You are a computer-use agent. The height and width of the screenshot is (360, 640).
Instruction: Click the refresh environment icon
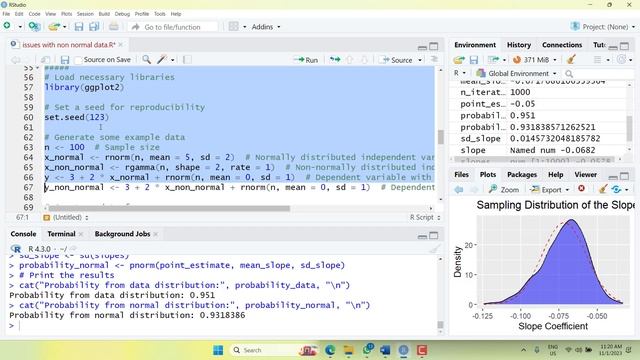[x=621, y=60]
